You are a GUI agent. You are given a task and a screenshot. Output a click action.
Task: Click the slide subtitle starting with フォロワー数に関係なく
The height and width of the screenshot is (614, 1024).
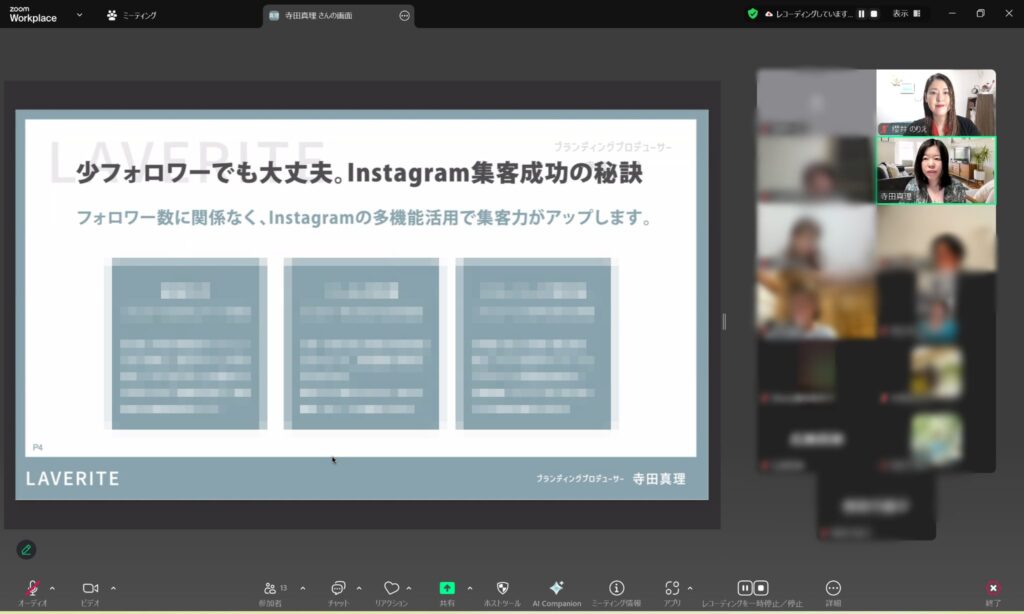(x=364, y=218)
